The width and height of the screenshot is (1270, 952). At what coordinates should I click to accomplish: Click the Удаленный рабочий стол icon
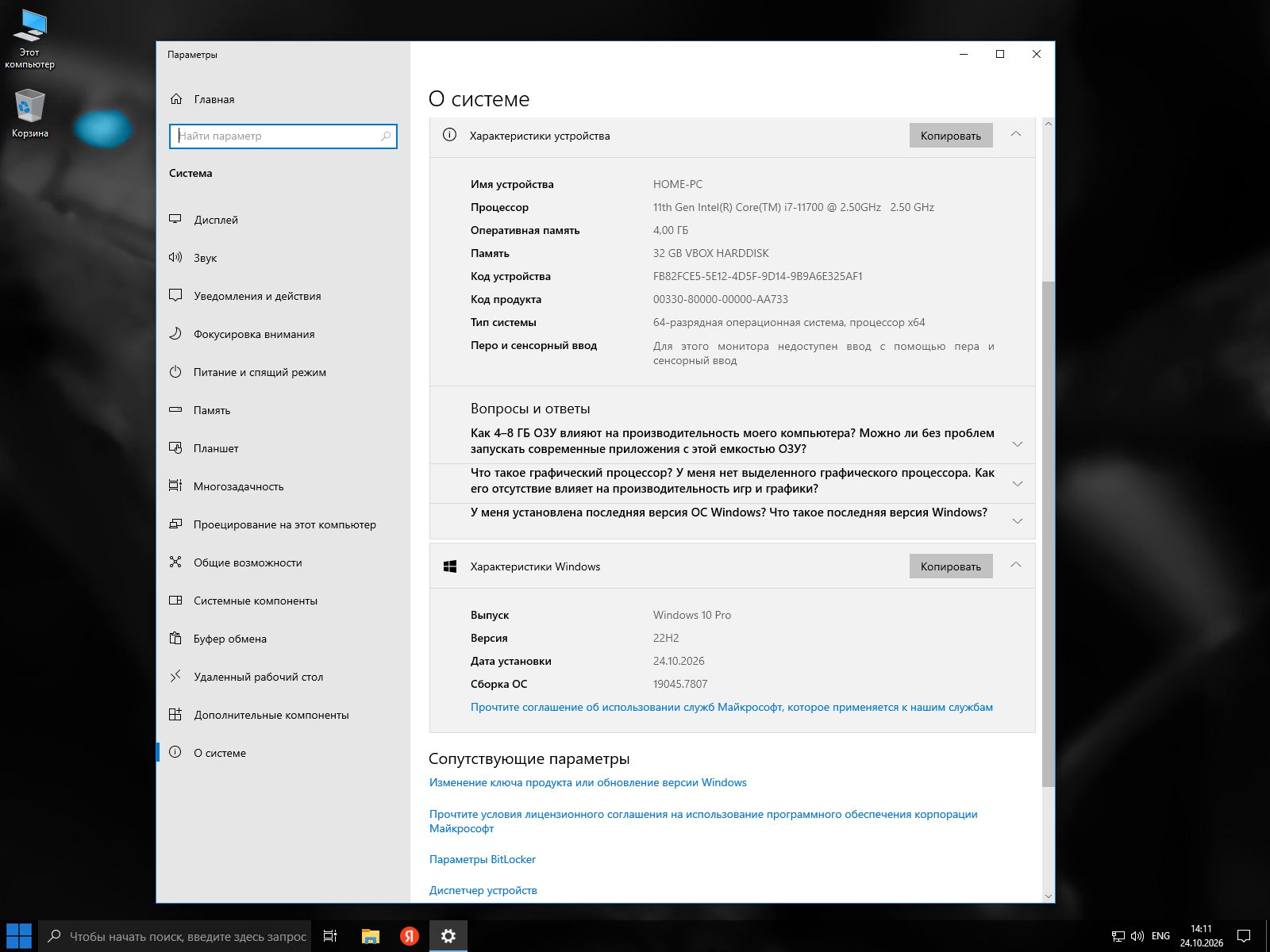pyautogui.click(x=175, y=676)
